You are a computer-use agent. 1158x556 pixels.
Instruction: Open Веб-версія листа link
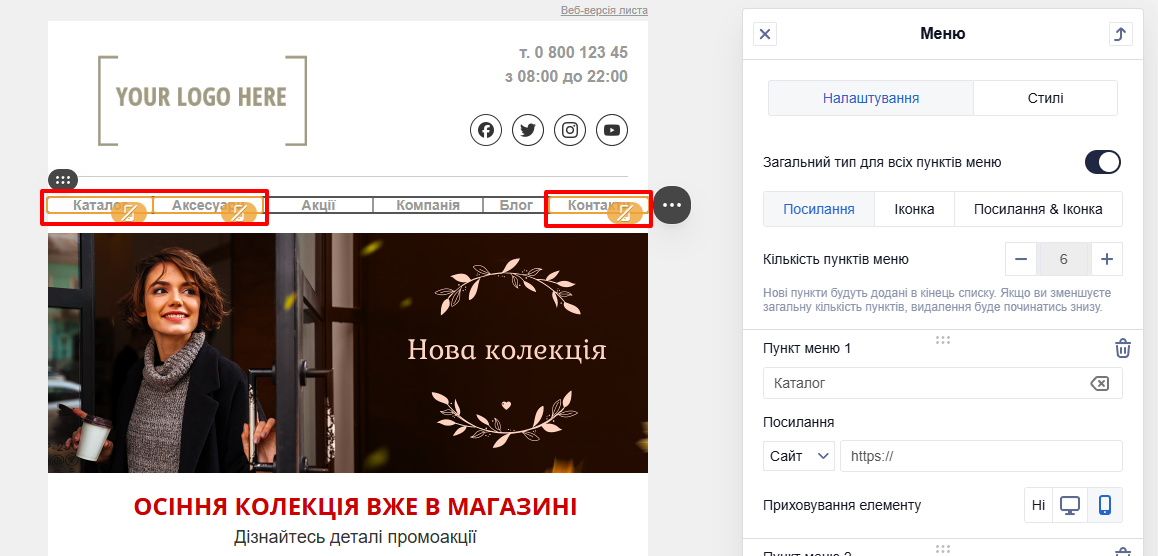point(603,10)
